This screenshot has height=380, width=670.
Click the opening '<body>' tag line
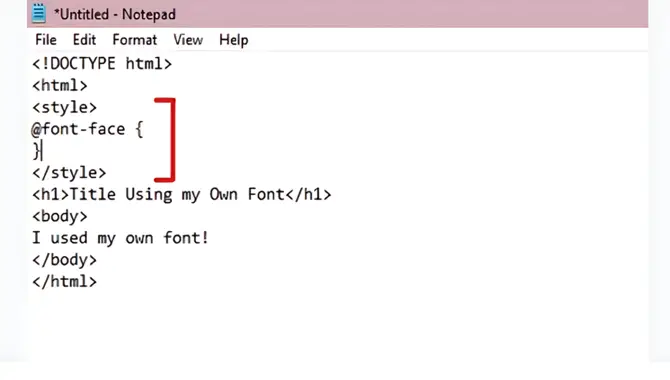click(x=60, y=216)
